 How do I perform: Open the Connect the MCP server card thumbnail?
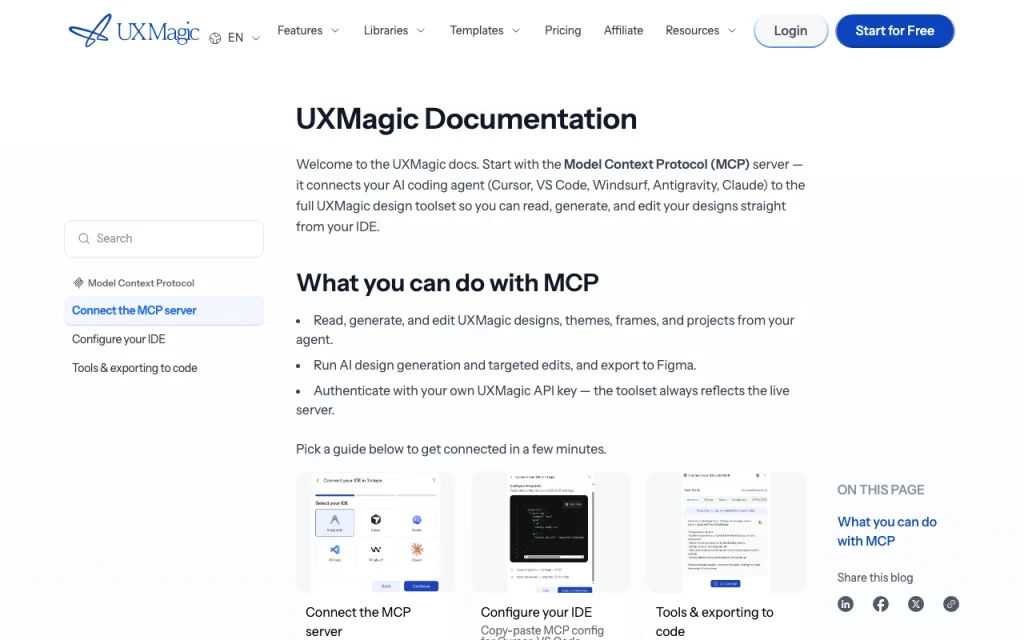pyautogui.click(x=375, y=532)
